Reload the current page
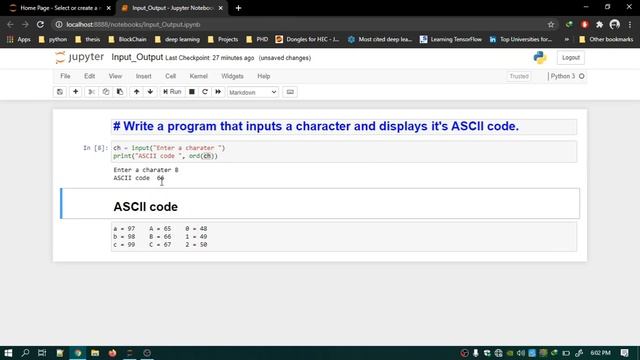Image resolution: width=640 pixels, height=360 pixels. 40,24
